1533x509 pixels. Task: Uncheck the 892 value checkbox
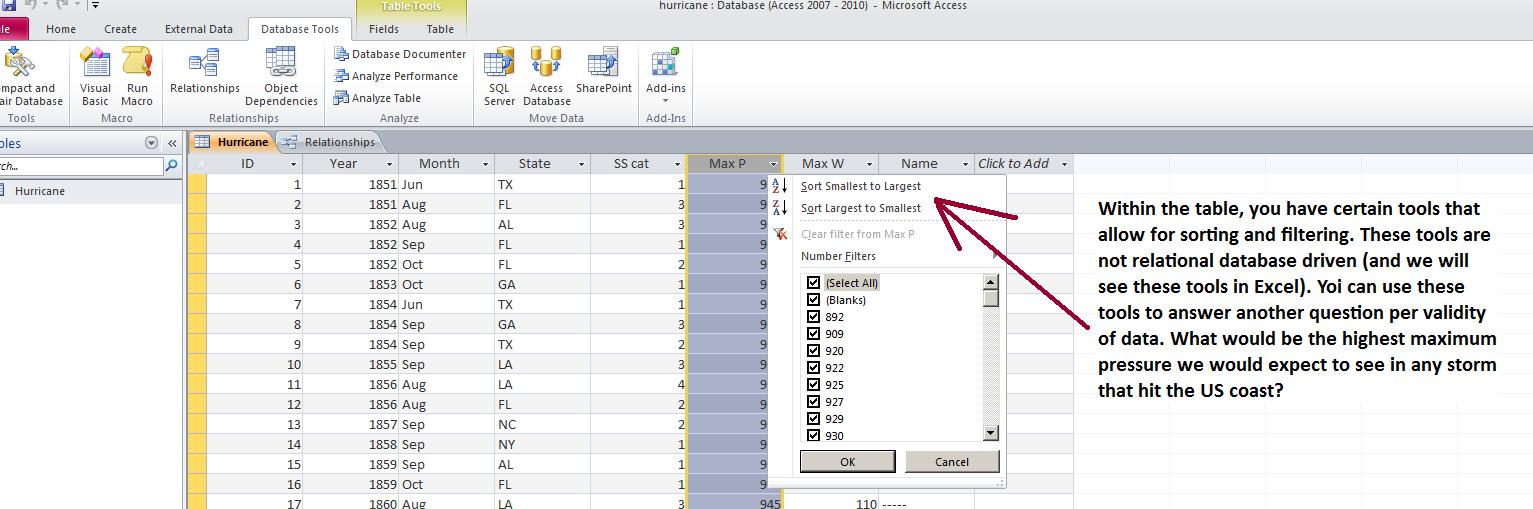click(813, 317)
